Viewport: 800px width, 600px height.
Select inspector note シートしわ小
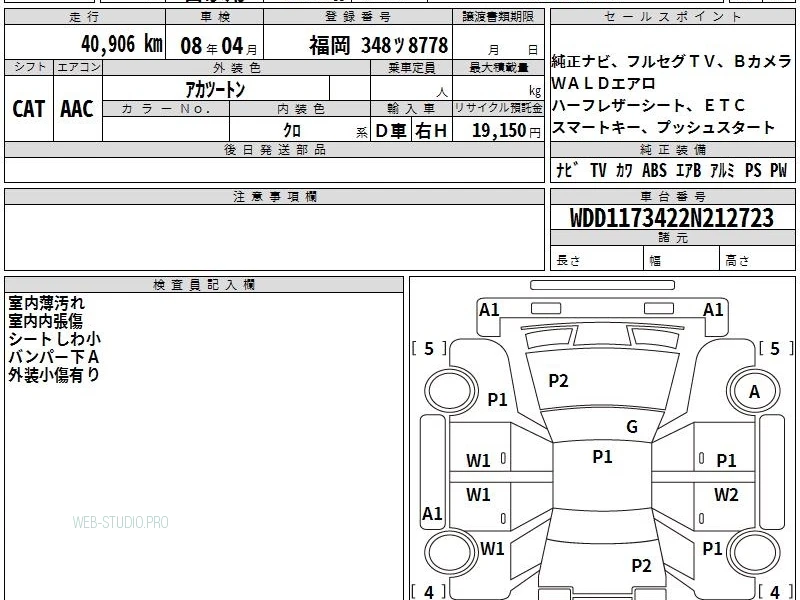[55, 339]
